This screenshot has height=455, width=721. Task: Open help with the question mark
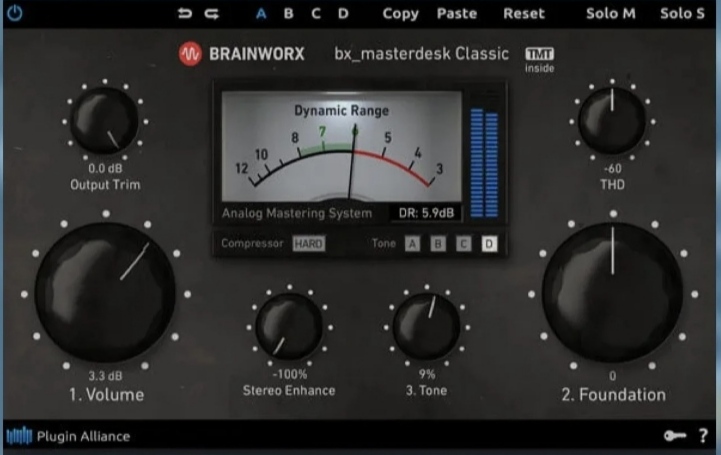point(703,435)
